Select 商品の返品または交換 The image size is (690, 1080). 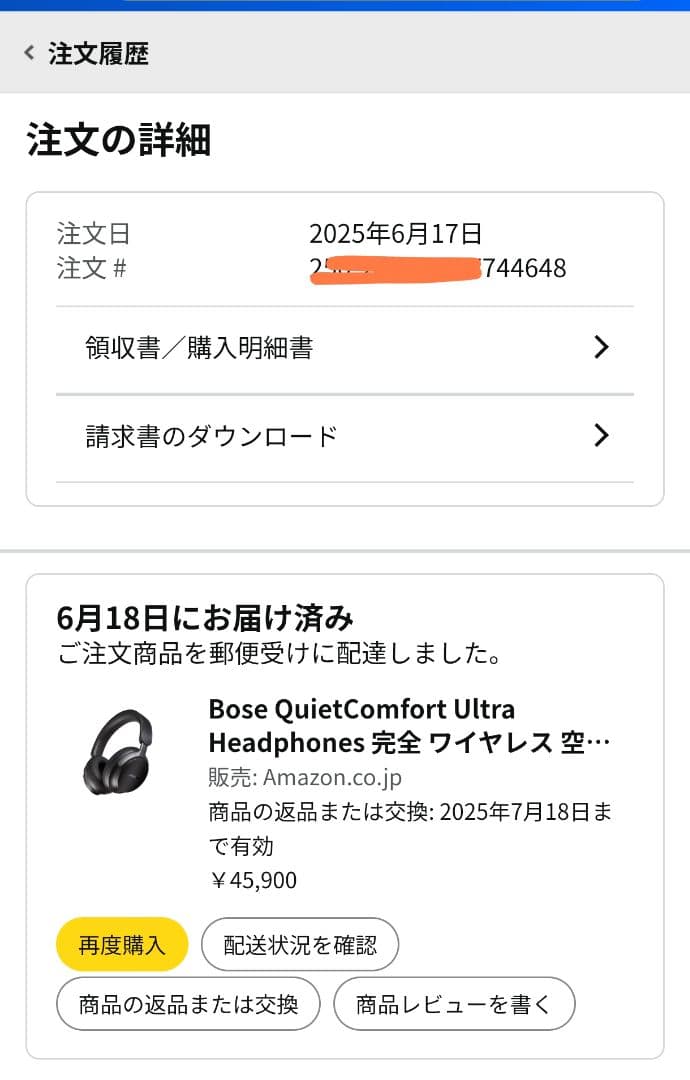(x=189, y=1003)
